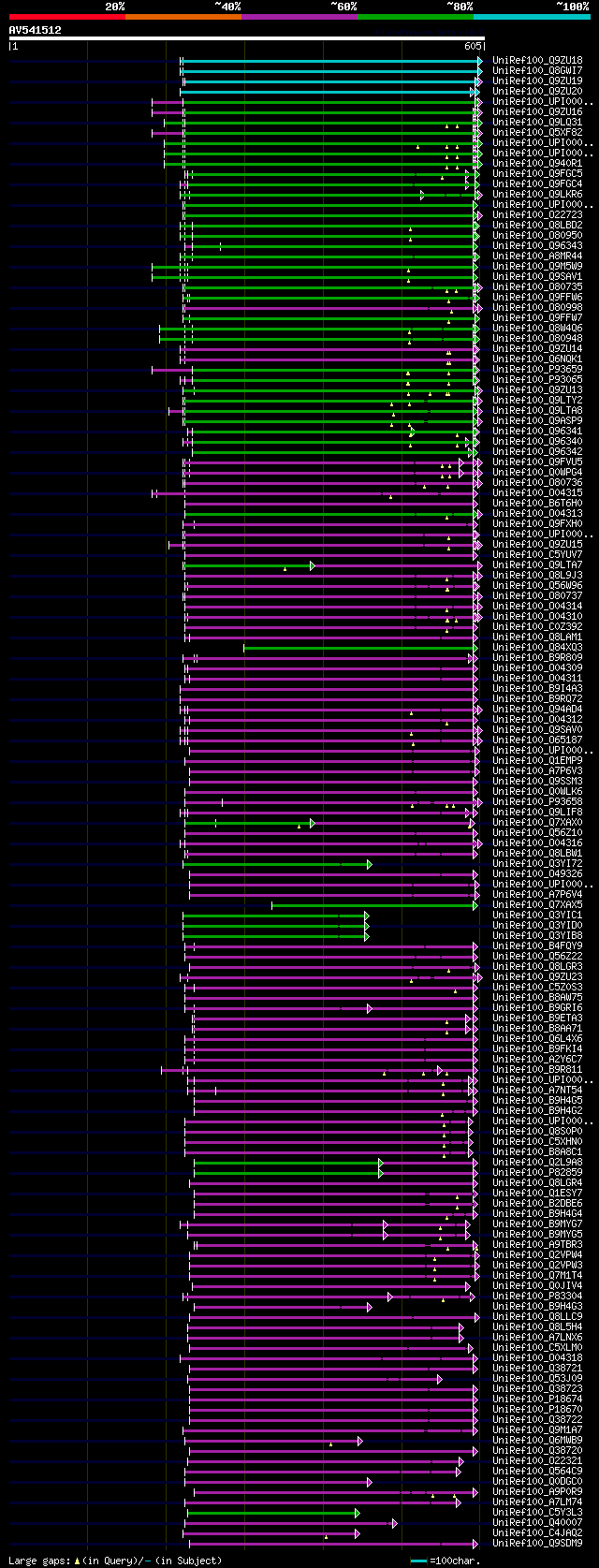Select hit label UniRef100_B9MYG7
Screen dimensions: 599x1568
point(537,1224)
